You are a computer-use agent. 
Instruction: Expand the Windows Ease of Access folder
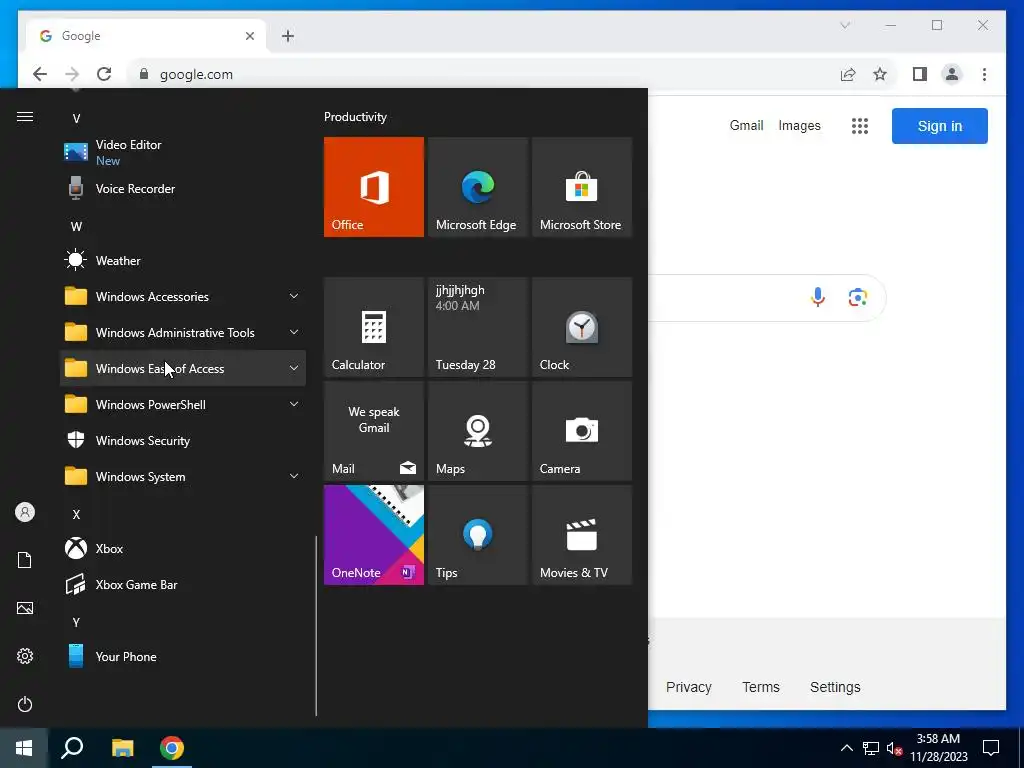(183, 368)
